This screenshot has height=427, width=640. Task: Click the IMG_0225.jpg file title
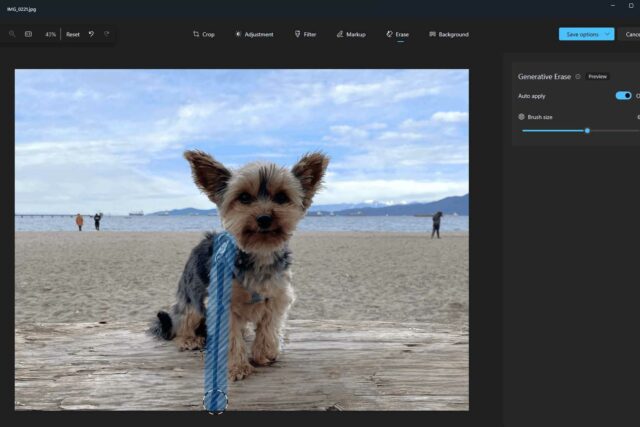click(21, 9)
